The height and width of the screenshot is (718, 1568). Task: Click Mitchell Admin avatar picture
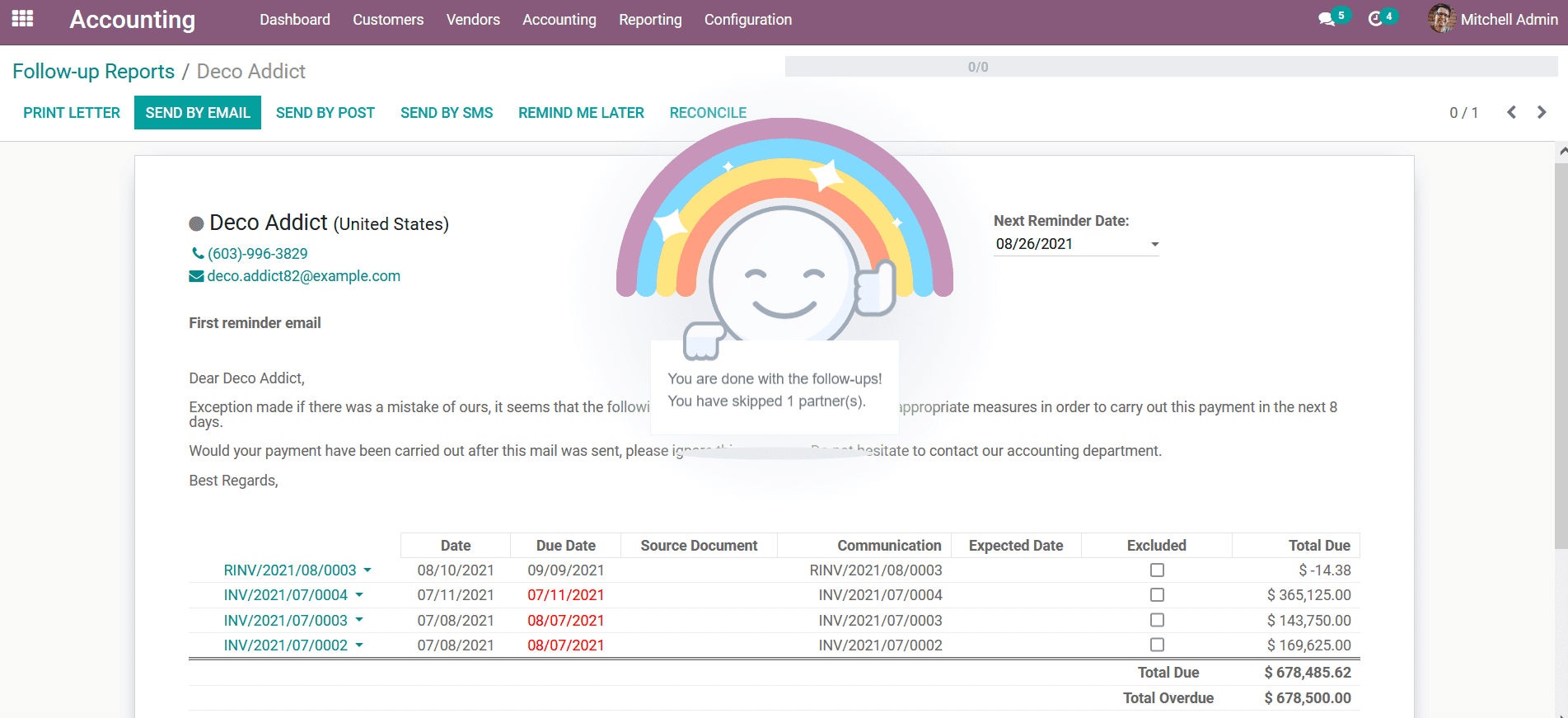(x=1441, y=18)
